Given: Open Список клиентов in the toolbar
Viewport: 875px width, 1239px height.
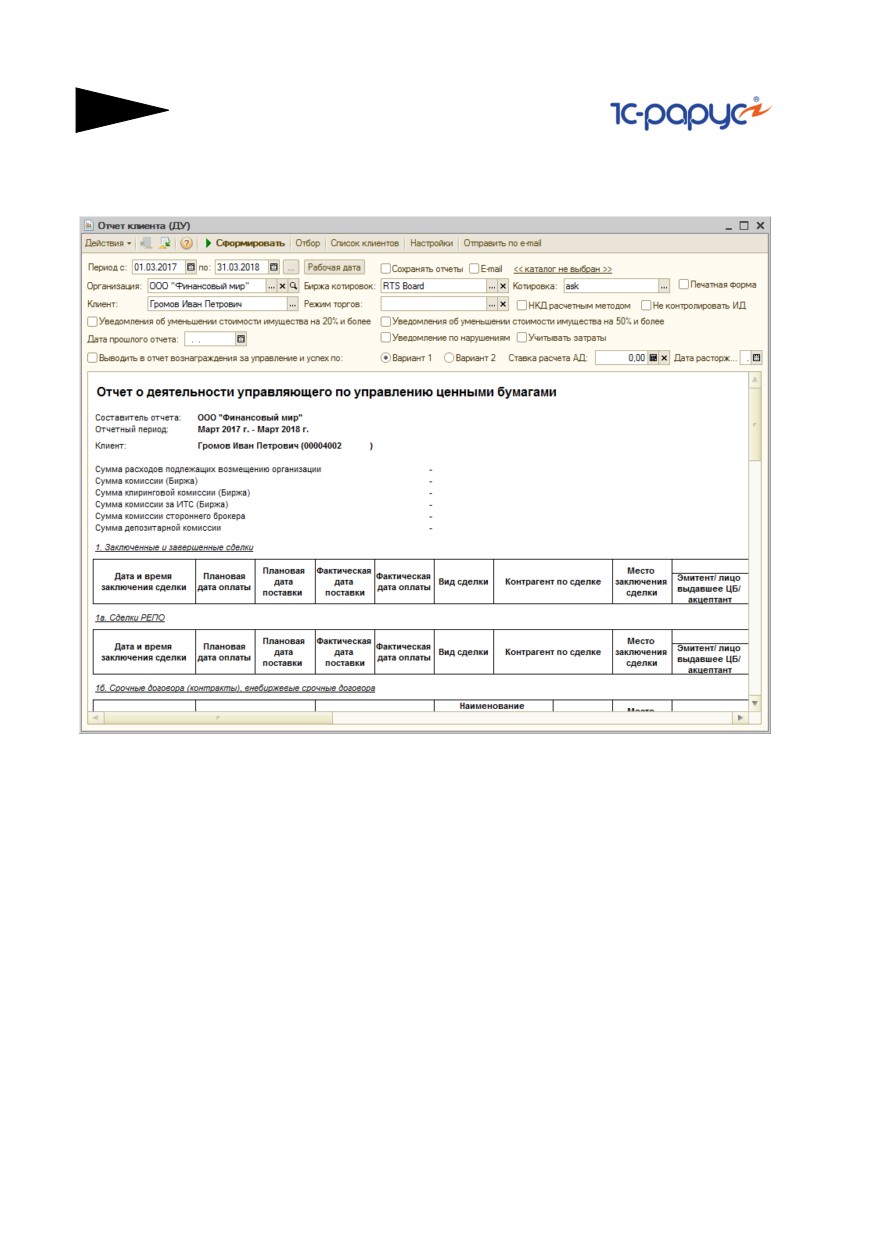Looking at the screenshot, I should click(365, 243).
